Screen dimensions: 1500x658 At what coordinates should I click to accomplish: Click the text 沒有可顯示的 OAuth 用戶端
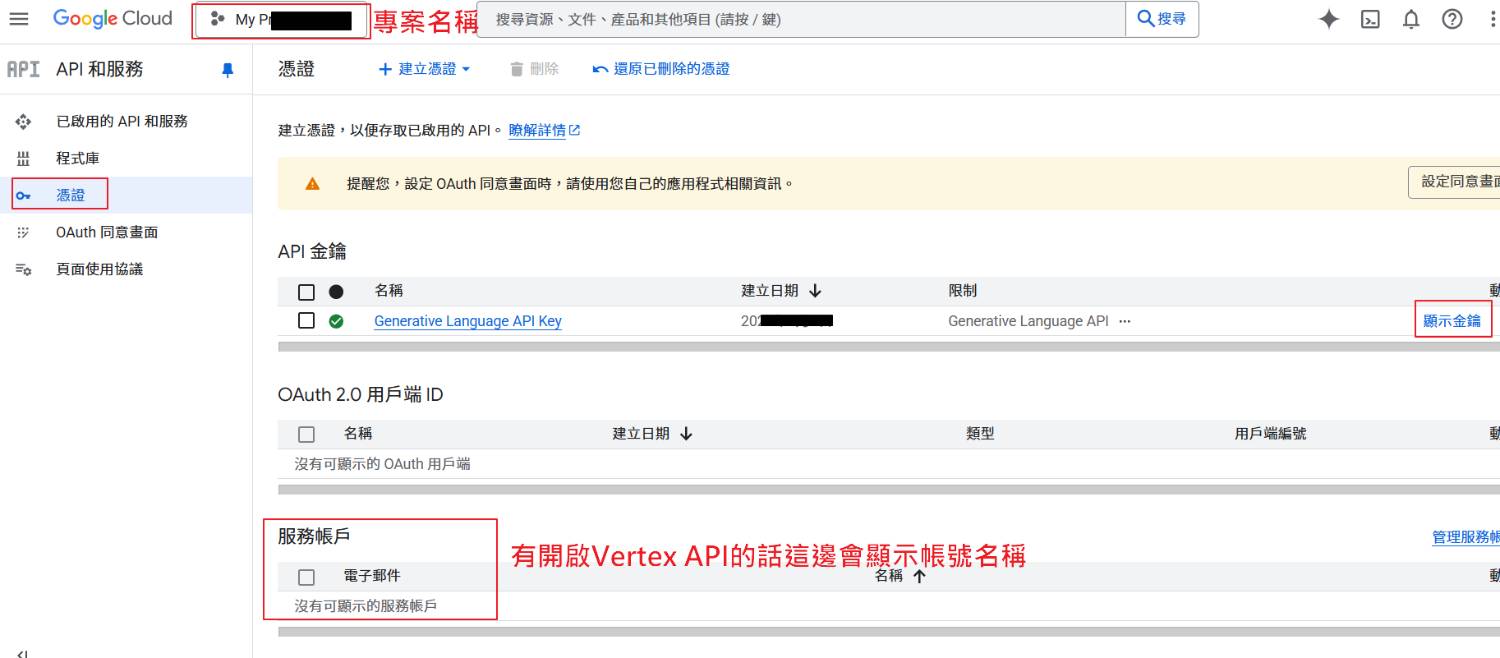click(x=382, y=464)
